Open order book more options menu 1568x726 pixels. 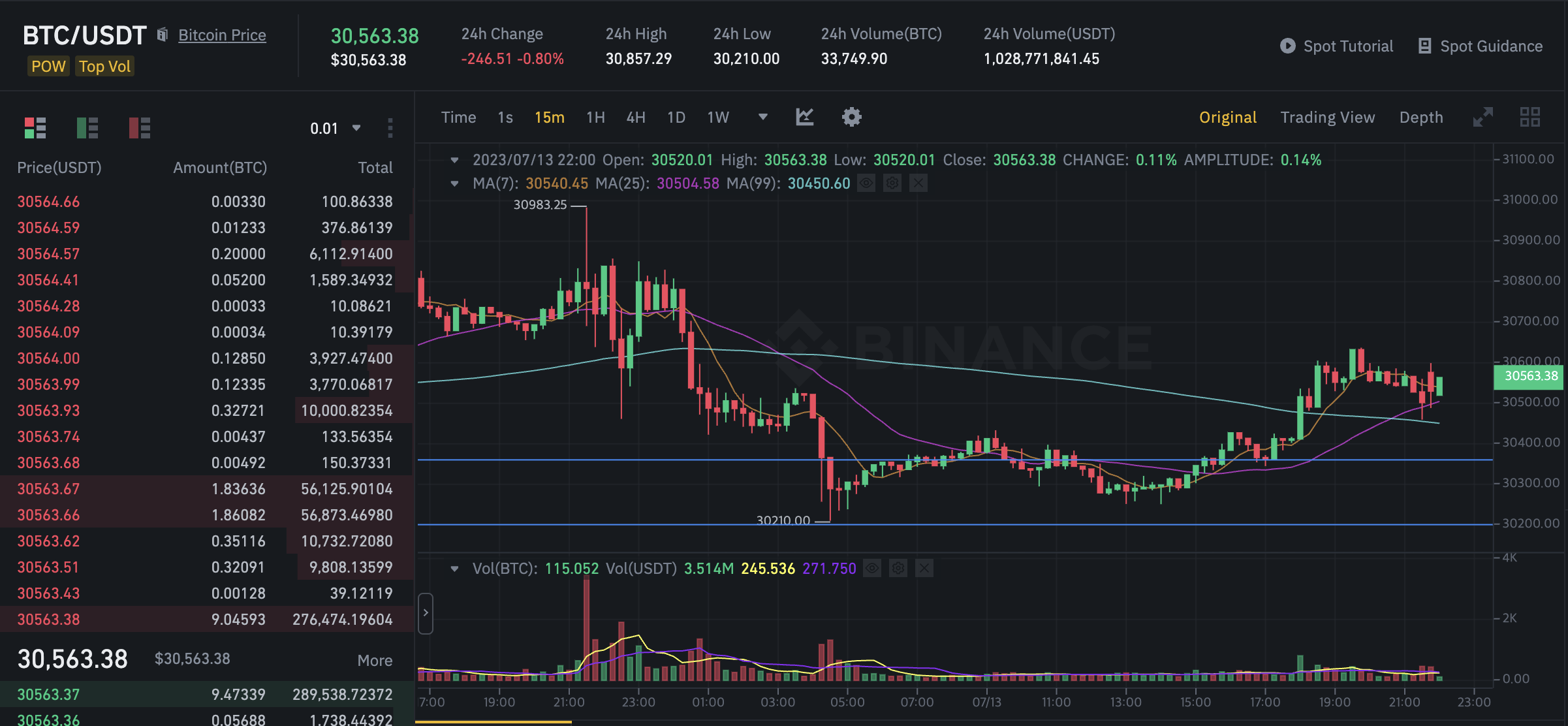(390, 128)
